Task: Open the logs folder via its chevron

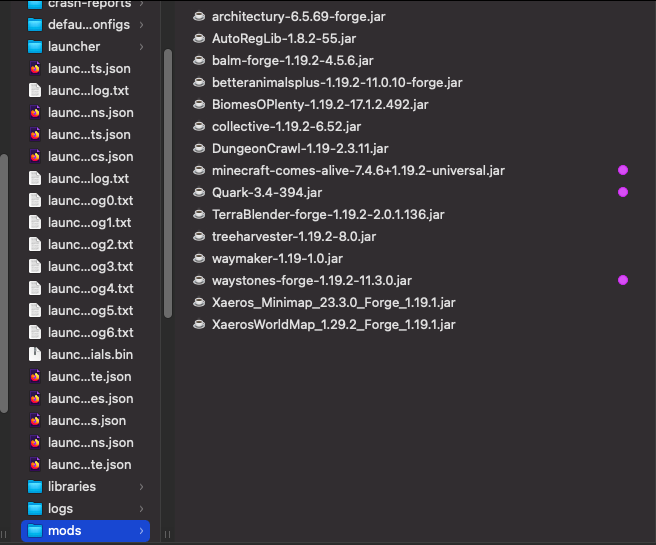Action: coord(141,509)
